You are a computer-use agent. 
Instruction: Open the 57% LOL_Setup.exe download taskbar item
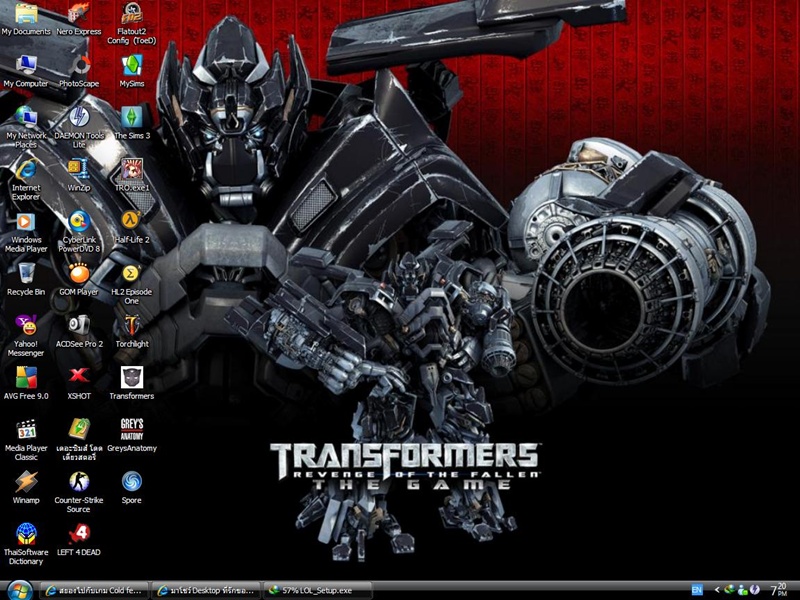click(x=318, y=590)
